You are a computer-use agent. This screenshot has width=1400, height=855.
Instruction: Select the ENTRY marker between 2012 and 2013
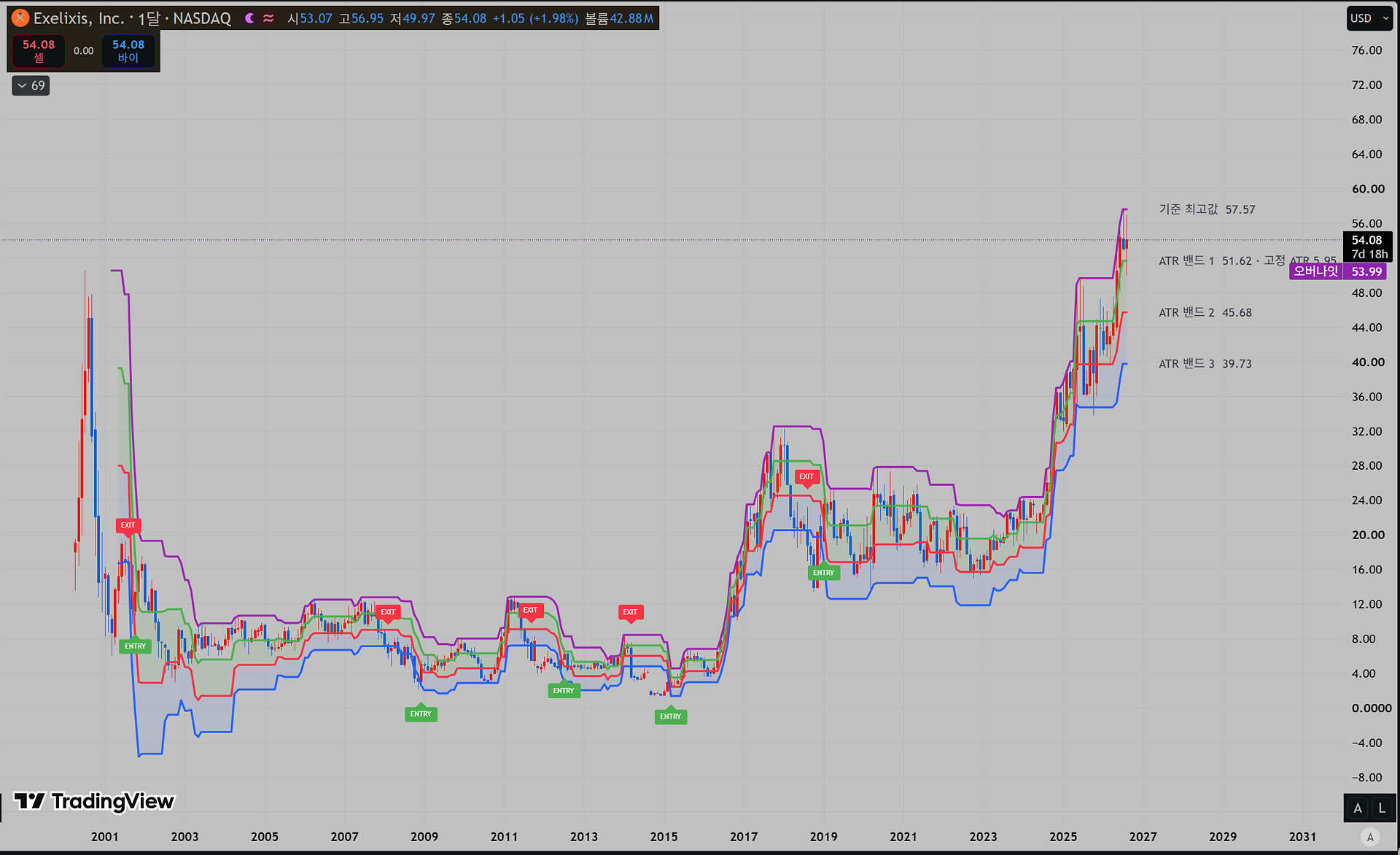point(564,689)
